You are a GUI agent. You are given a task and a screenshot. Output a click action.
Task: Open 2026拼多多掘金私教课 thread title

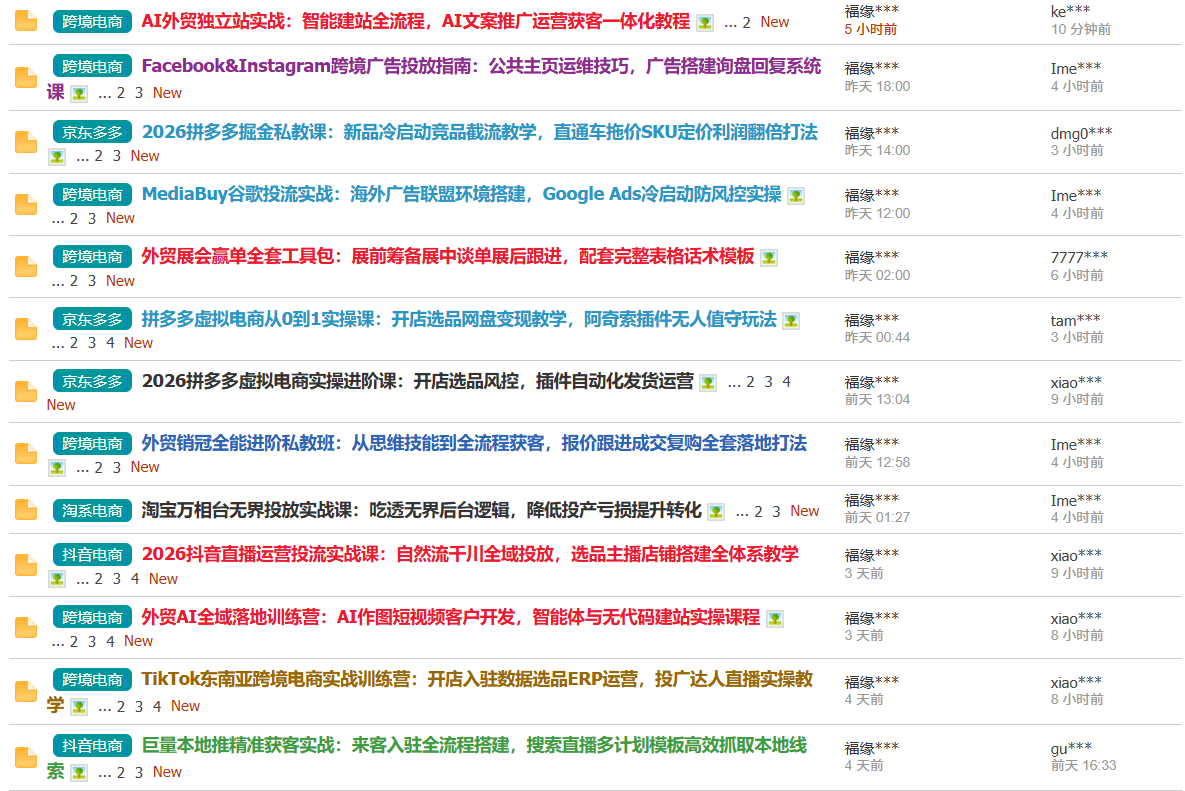click(x=480, y=132)
